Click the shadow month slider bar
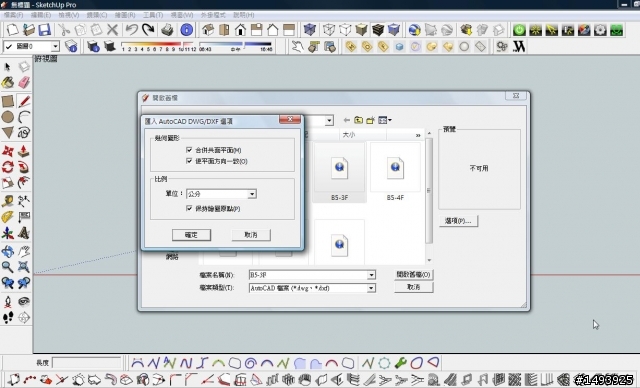This screenshot has height=388, width=640. point(158,44)
